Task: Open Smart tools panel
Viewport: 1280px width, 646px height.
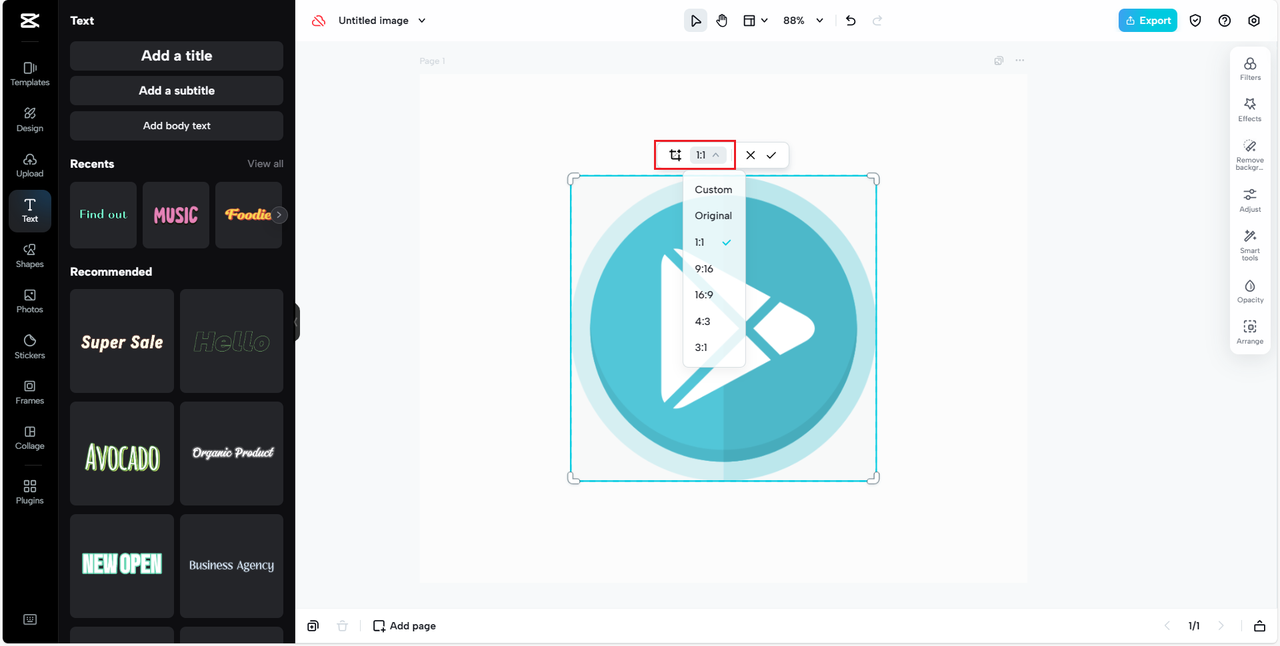Action: (1250, 246)
